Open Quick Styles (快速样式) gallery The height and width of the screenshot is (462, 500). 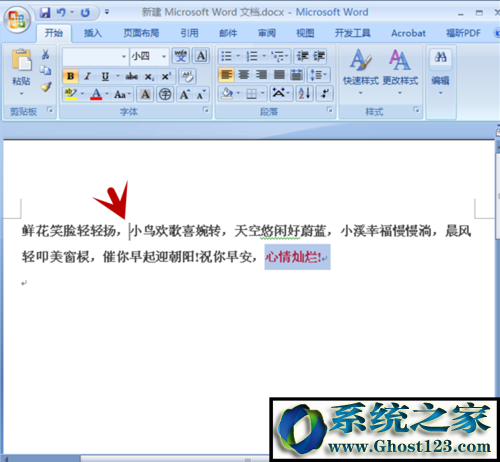[361, 72]
